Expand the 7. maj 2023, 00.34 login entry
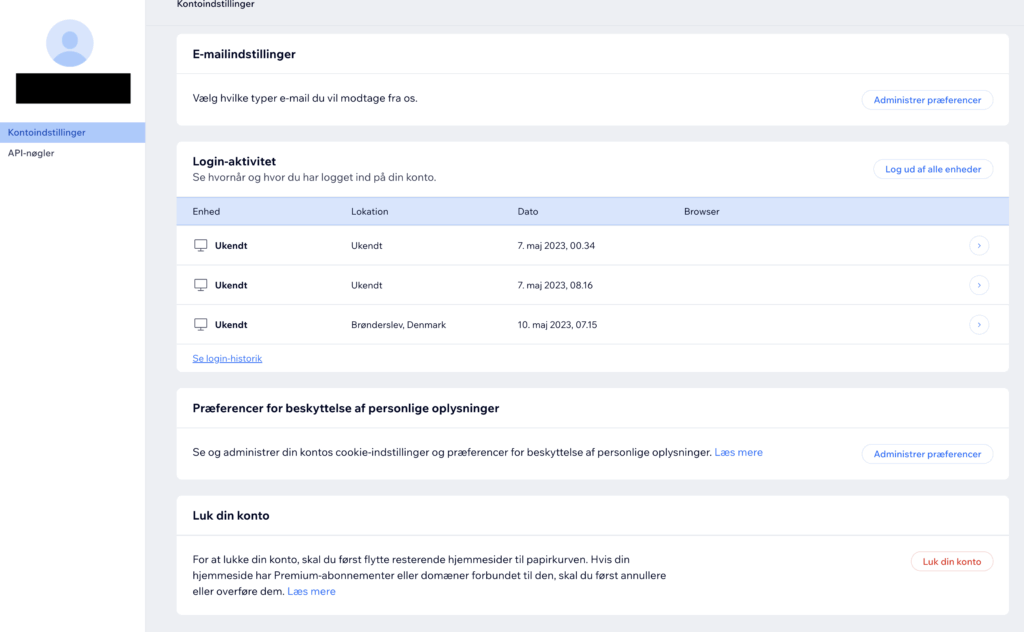The height and width of the screenshot is (632, 1024). point(979,245)
